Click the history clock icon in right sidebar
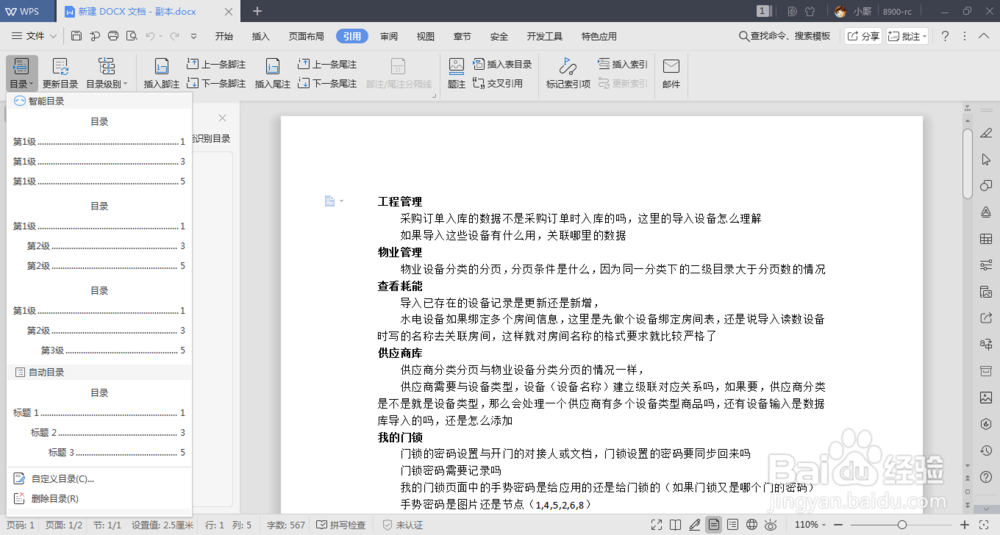 click(x=986, y=451)
